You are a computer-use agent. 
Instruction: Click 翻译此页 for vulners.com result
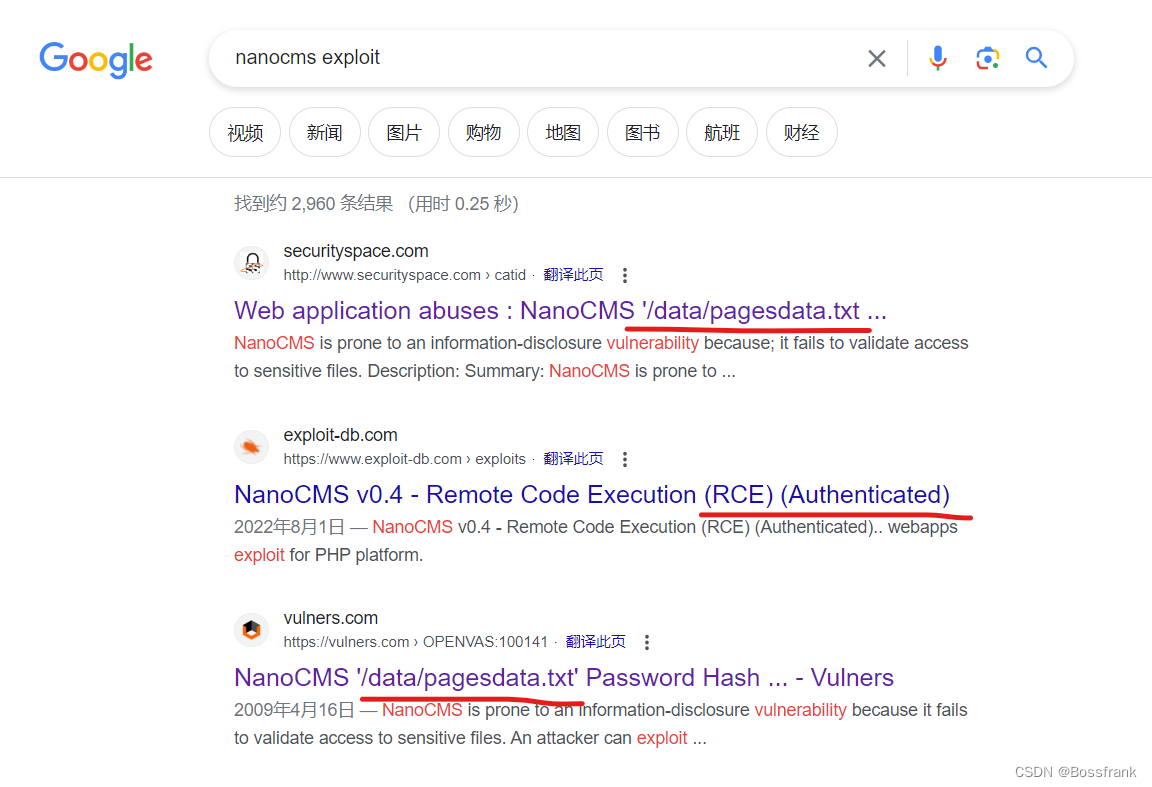tap(595, 642)
